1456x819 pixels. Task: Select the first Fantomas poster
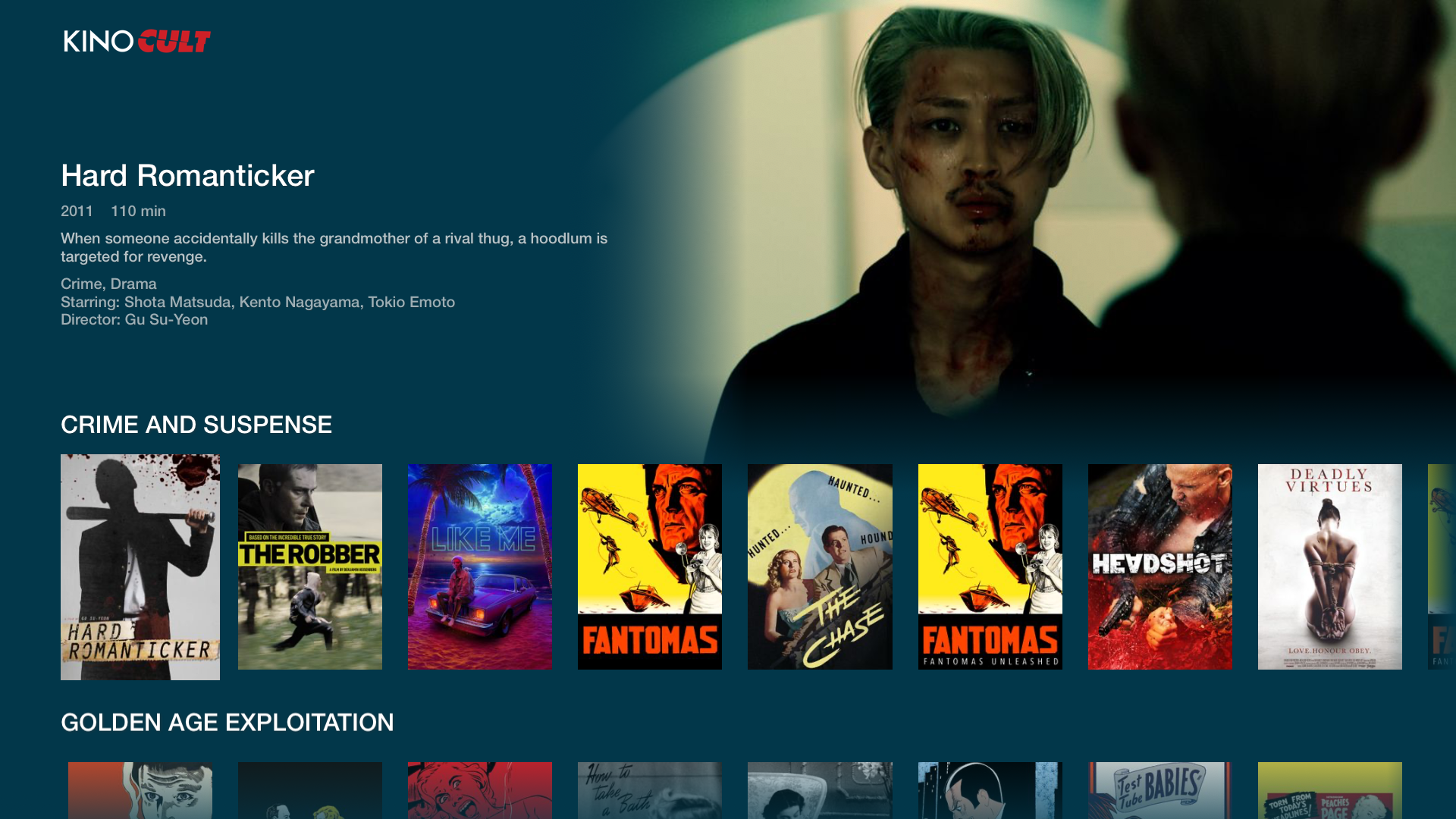[649, 566]
